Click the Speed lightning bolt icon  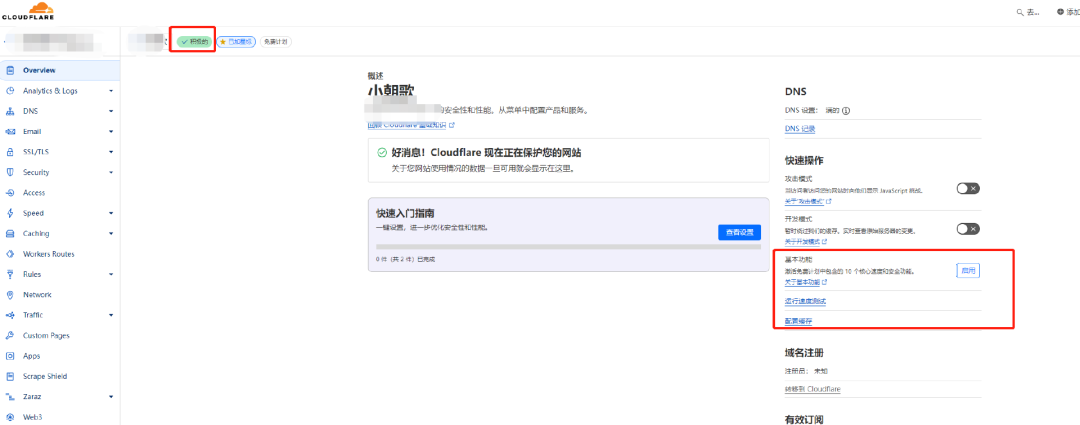click(10, 213)
